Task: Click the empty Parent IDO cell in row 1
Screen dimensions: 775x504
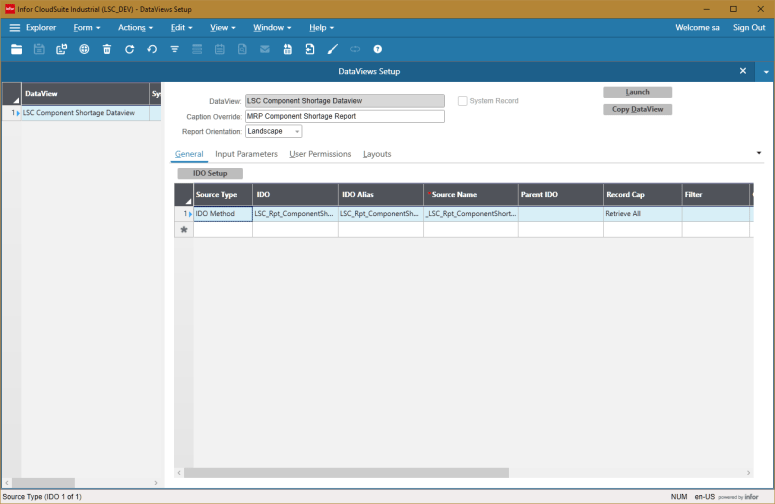Action: (560, 214)
